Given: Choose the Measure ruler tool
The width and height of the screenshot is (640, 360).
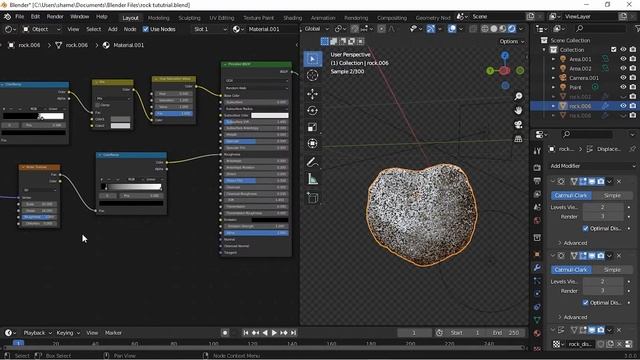Looking at the screenshot, I should tap(312, 179).
